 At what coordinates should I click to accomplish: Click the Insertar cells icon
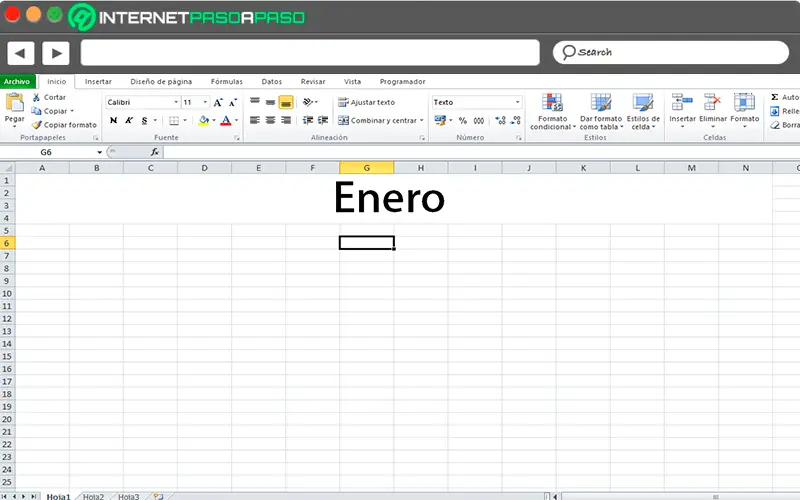(x=682, y=103)
